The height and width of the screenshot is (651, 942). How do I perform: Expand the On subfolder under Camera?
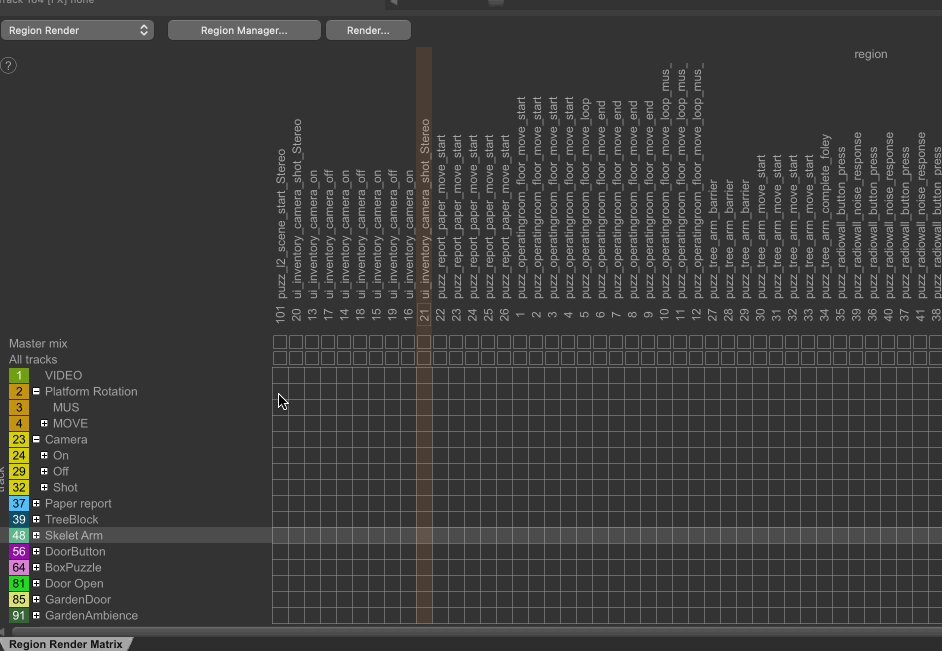pyautogui.click(x=44, y=455)
